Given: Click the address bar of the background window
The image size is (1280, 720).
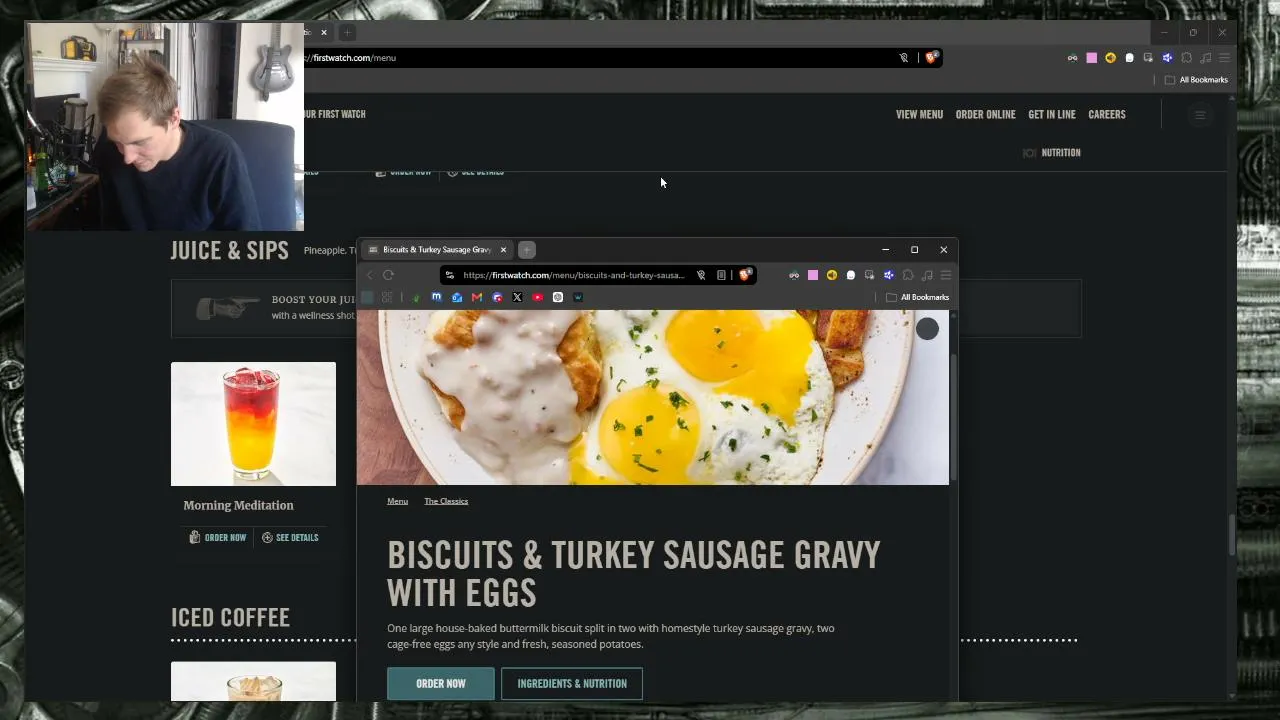Looking at the screenshot, I should point(620,58).
